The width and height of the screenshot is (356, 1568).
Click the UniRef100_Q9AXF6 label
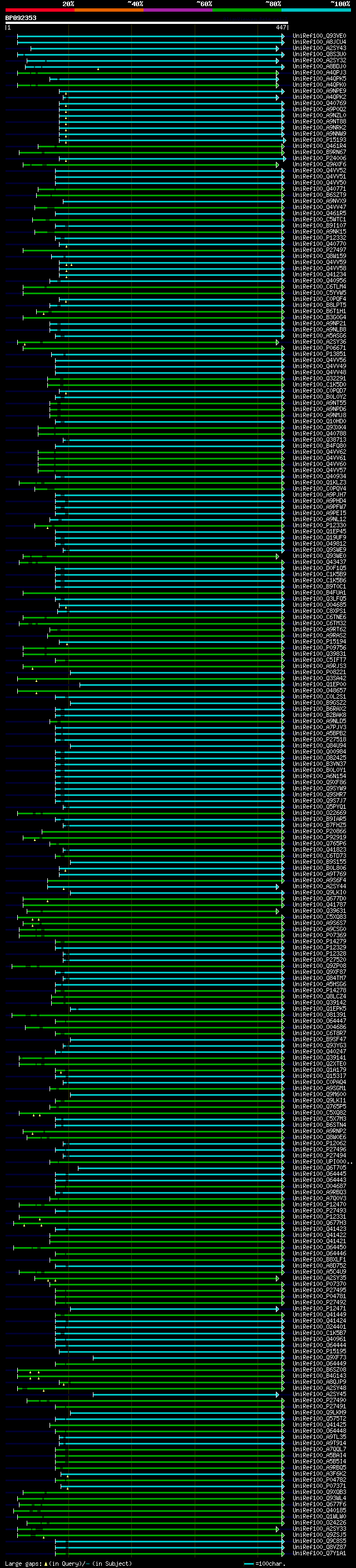tap(319, 164)
